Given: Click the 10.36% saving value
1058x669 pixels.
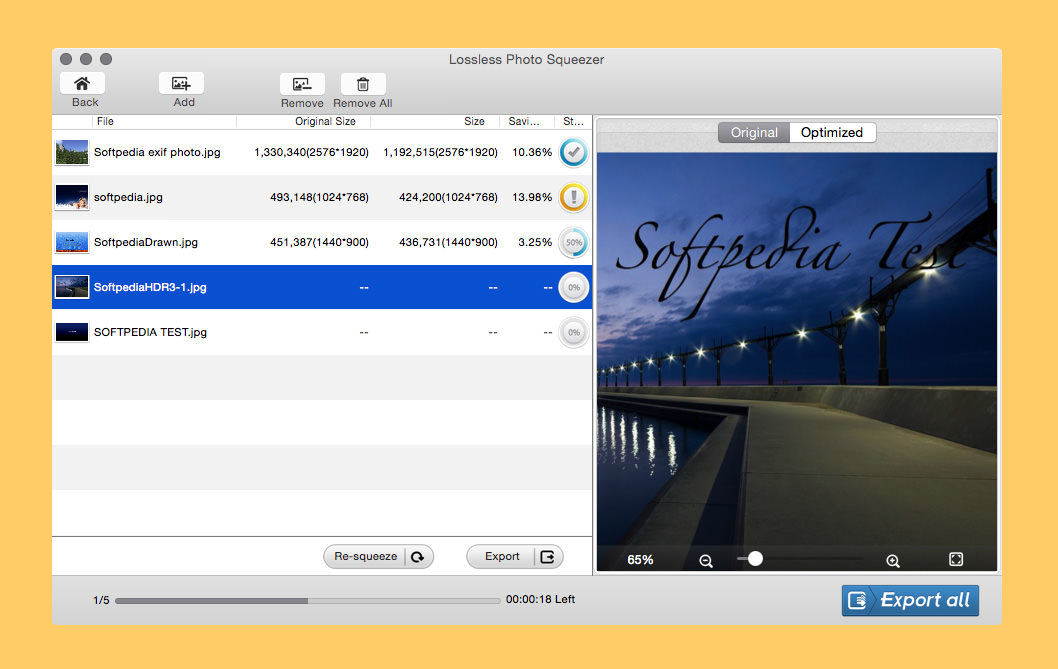Looking at the screenshot, I should (x=532, y=153).
